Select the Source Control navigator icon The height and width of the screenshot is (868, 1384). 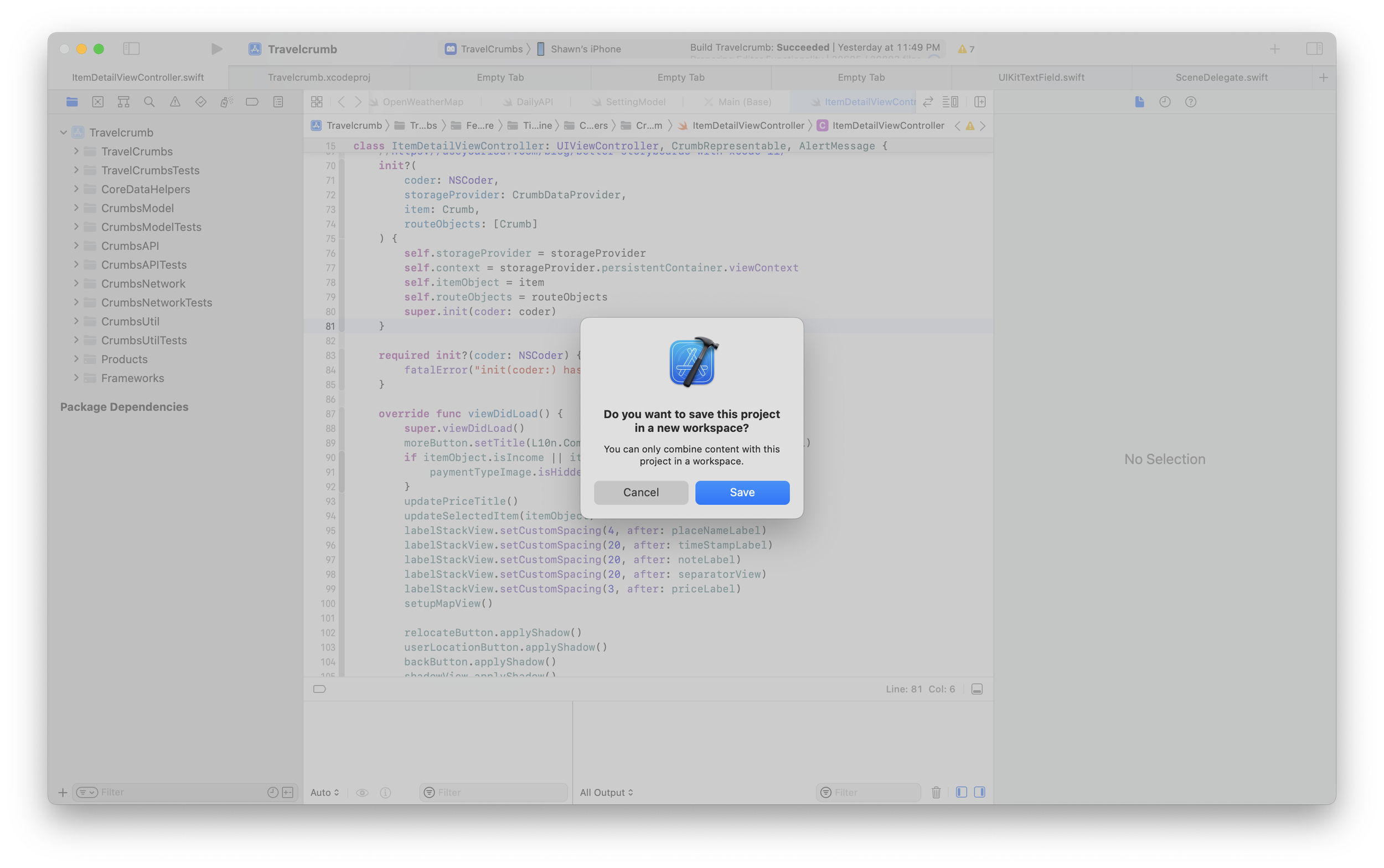[x=97, y=102]
